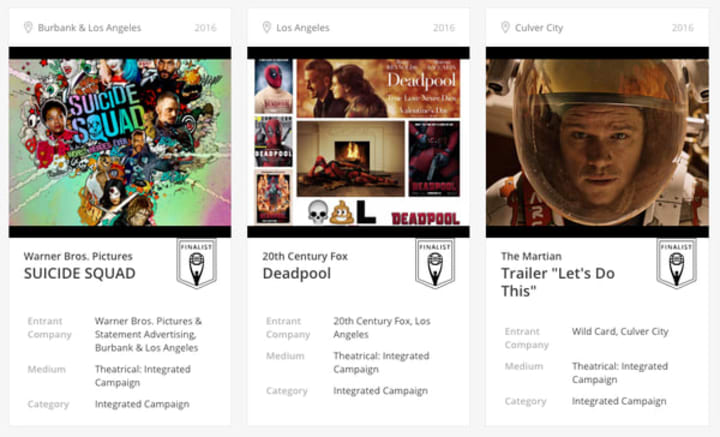Click Entrant Company label in The Martian card
Image resolution: width=720 pixels, height=437 pixels.
click(527, 338)
